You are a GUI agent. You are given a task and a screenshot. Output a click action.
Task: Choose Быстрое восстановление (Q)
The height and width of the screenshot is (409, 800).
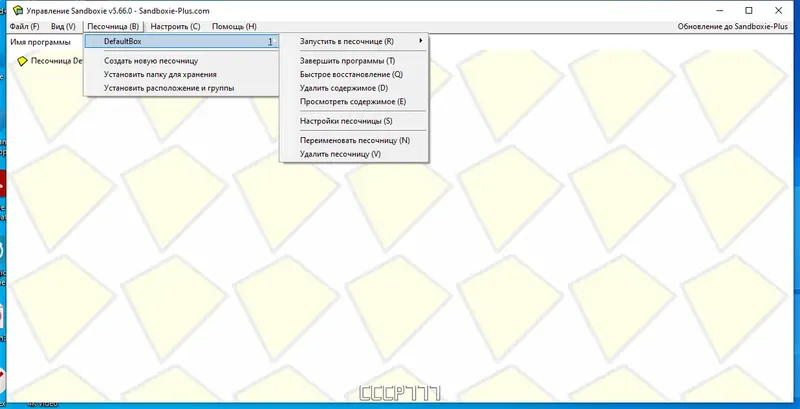[x=354, y=74]
